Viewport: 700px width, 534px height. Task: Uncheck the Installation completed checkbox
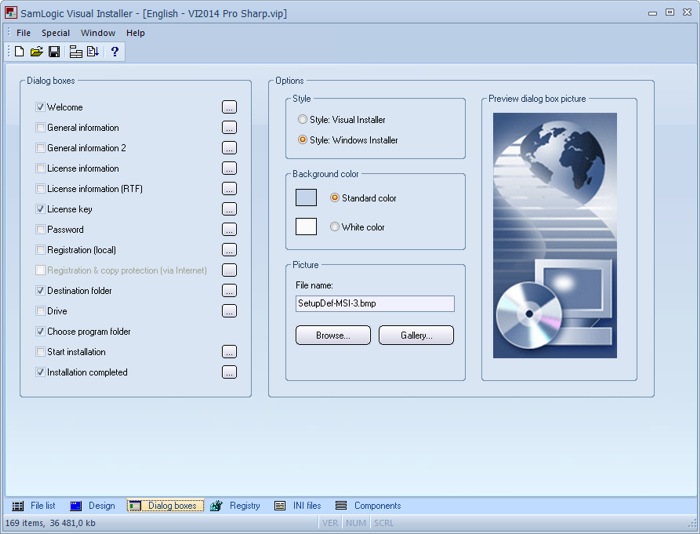pyautogui.click(x=40, y=372)
